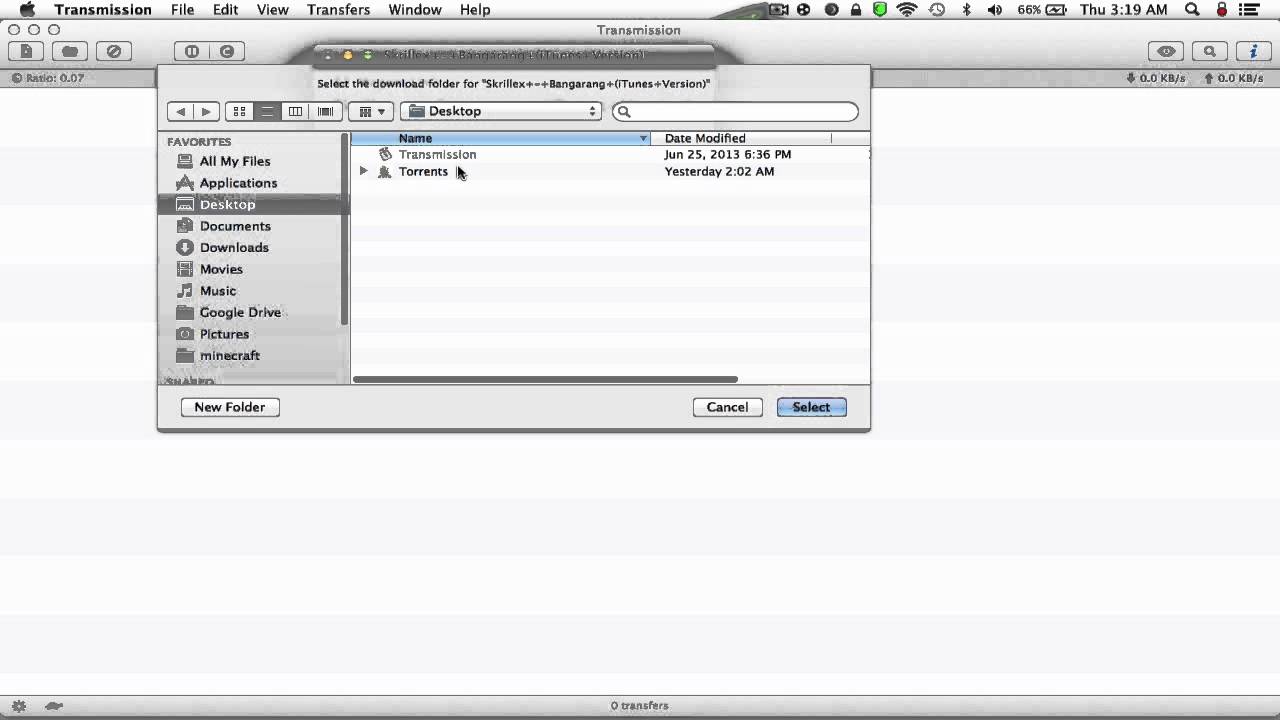Click Transmission's app icon in the file list
Viewport: 1280px width, 720px height.
pyautogui.click(x=385, y=155)
